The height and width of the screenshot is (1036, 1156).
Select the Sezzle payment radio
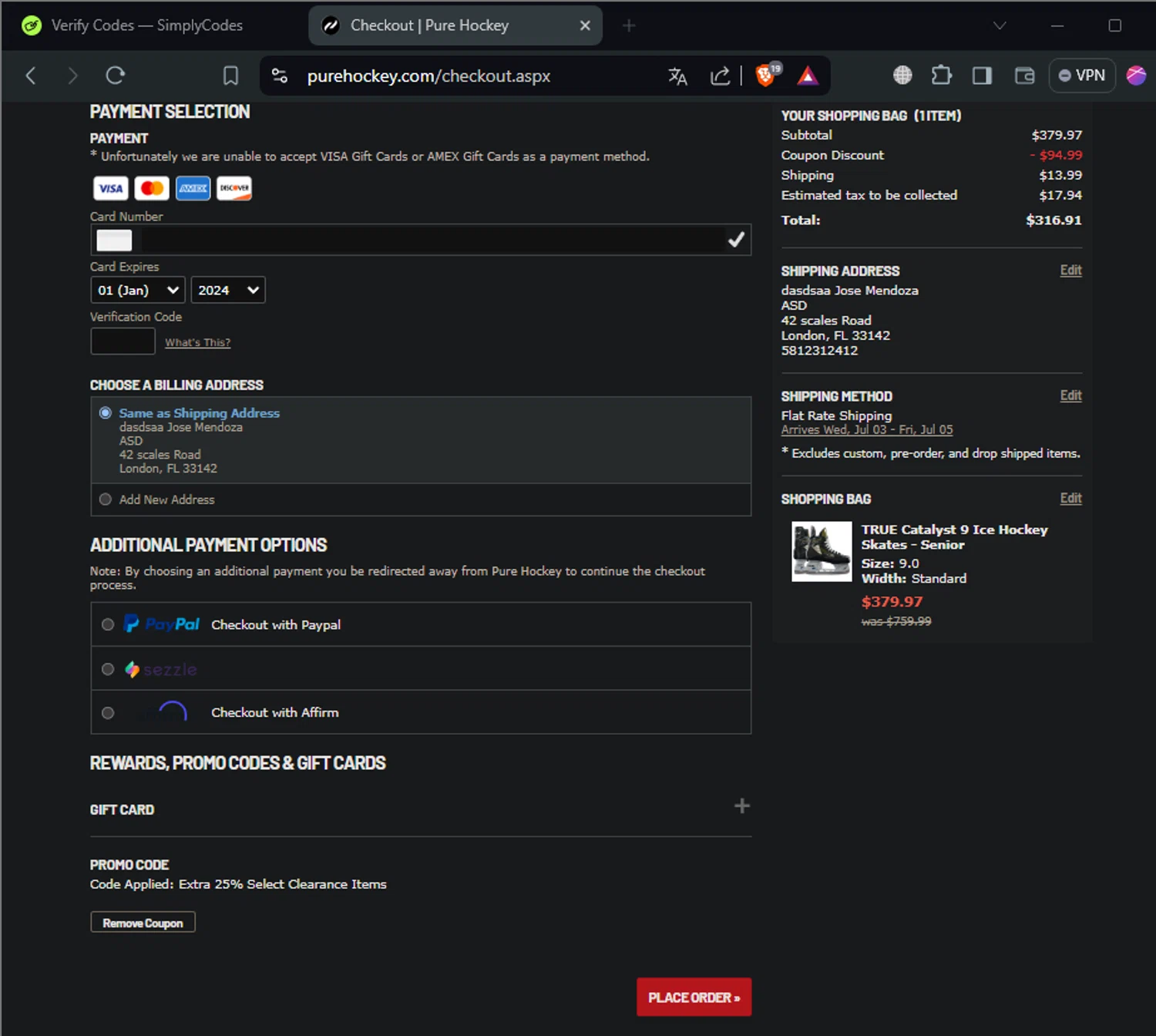tap(108, 669)
